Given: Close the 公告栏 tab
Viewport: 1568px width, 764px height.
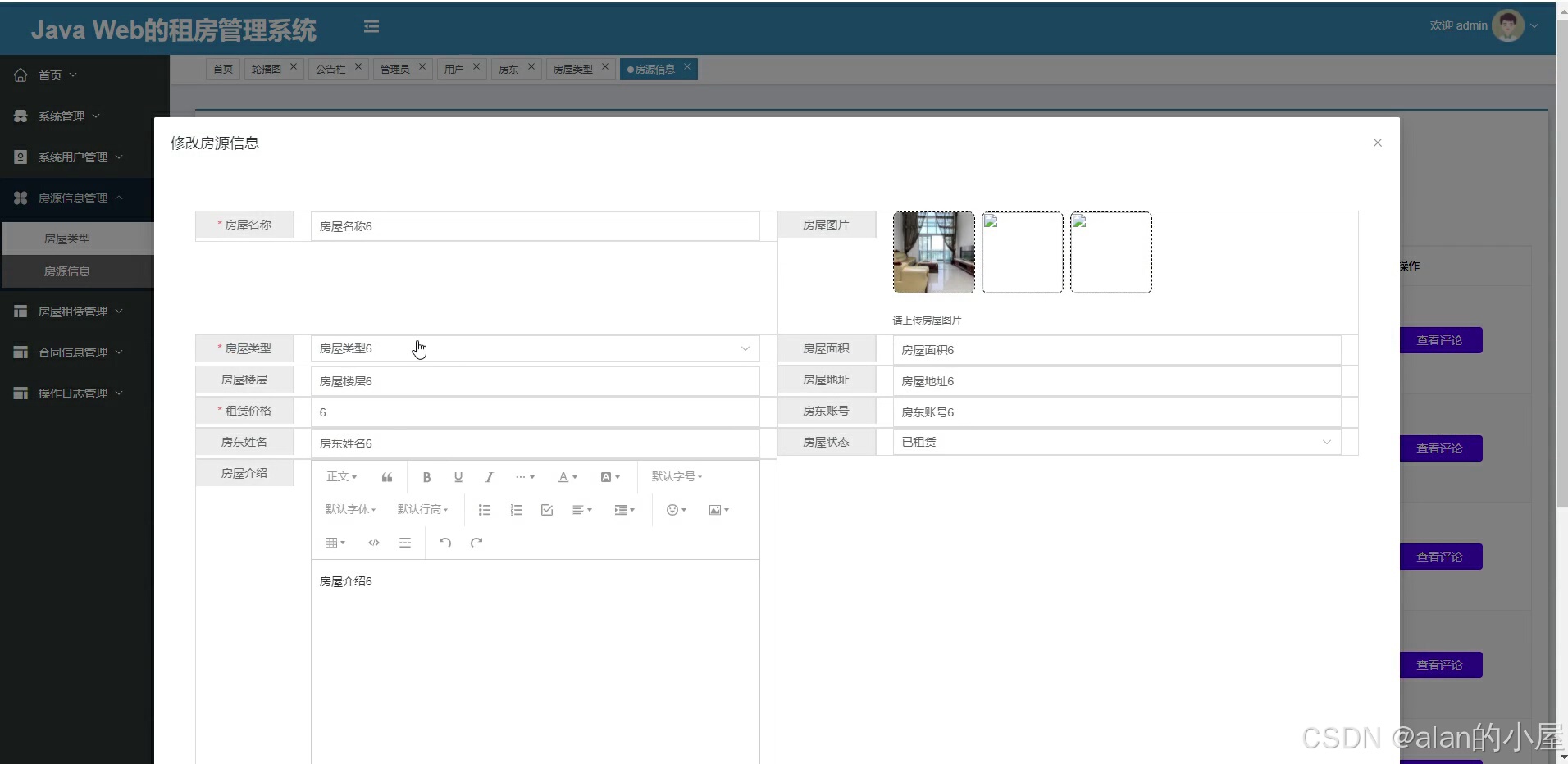Looking at the screenshot, I should [358, 66].
